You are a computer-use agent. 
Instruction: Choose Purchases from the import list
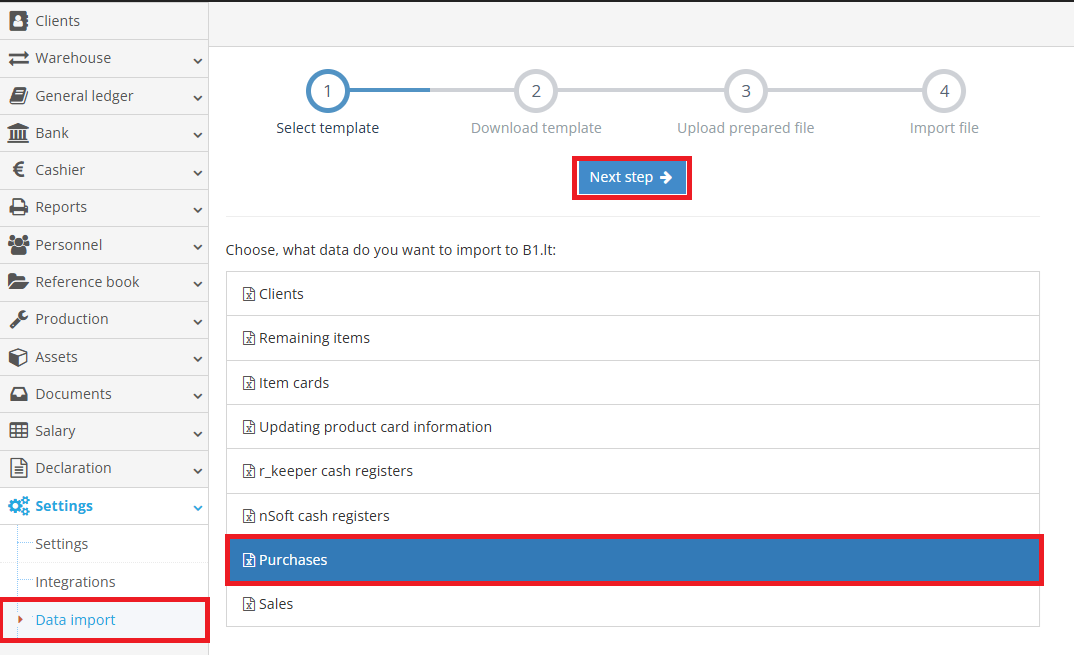tap(633, 559)
